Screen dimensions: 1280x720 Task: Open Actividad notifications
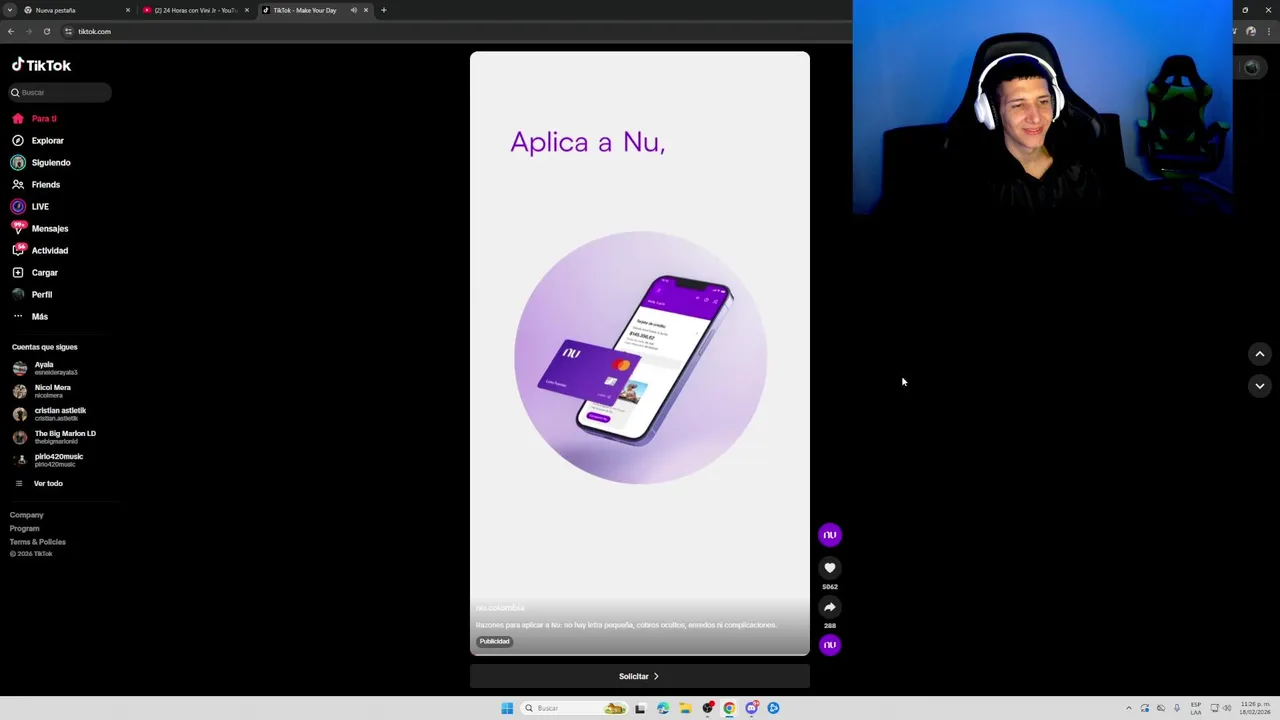pos(40,250)
